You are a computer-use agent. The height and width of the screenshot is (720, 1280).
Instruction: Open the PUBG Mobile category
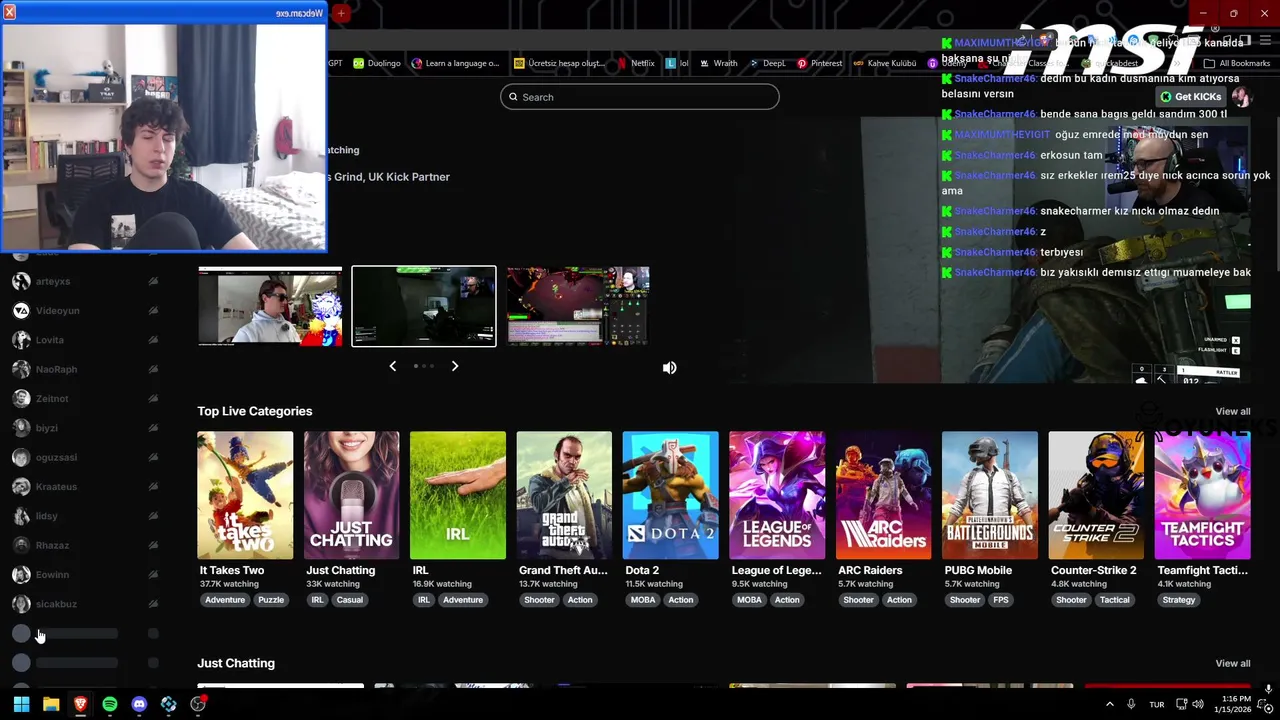[990, 495]
